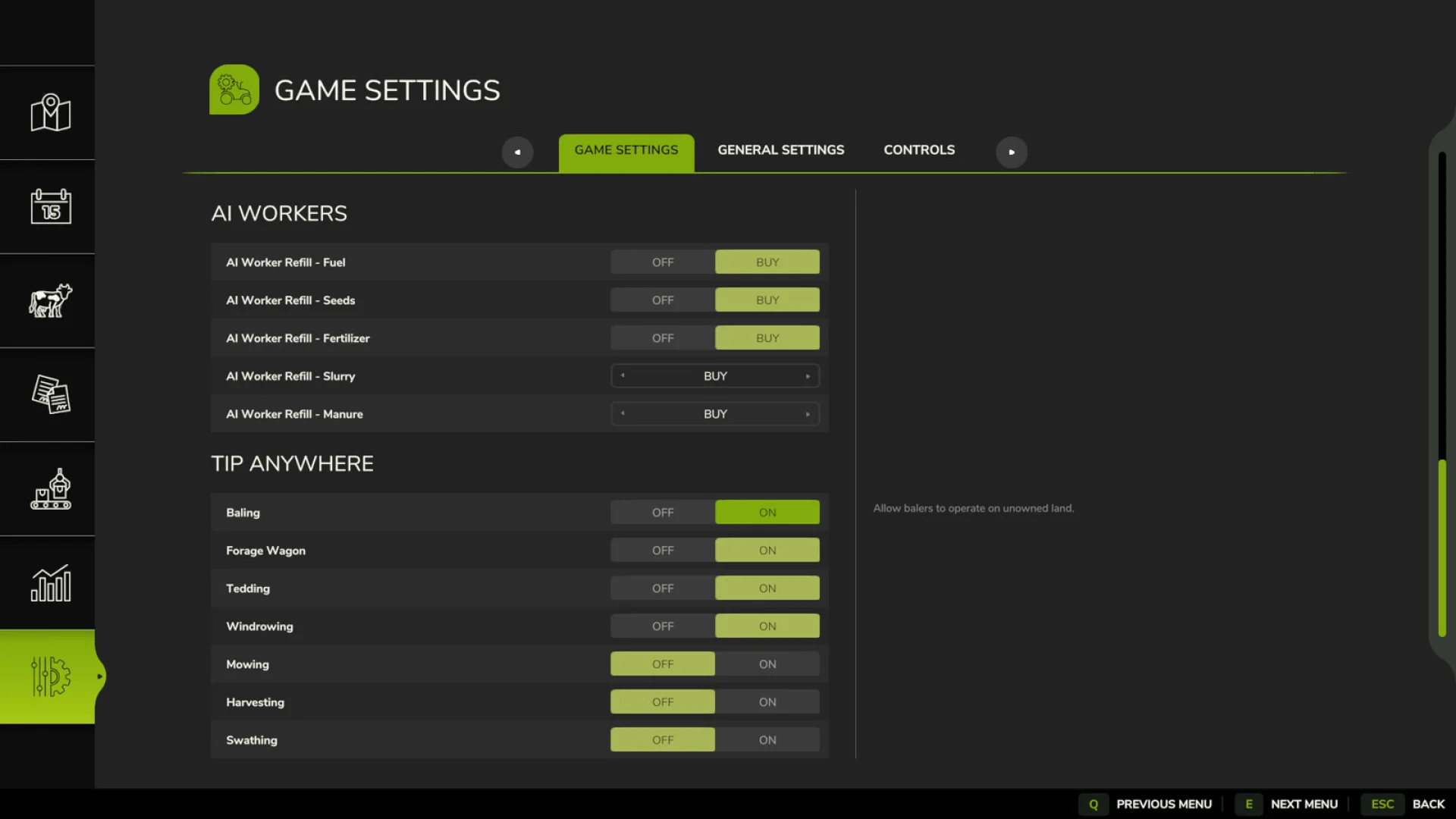The width and height of the screenshot is (1456, 819).
Task: Set AI Worker Refill - Seeds to OFF
Action: (x=662, y=300)
